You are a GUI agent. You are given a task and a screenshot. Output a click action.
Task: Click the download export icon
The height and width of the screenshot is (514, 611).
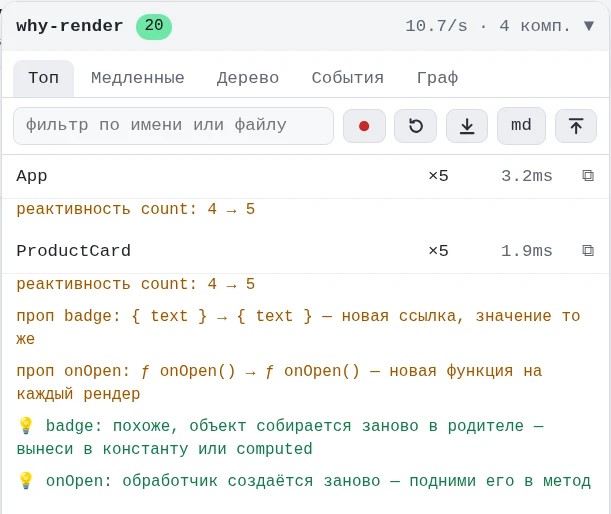click(467, 126)
